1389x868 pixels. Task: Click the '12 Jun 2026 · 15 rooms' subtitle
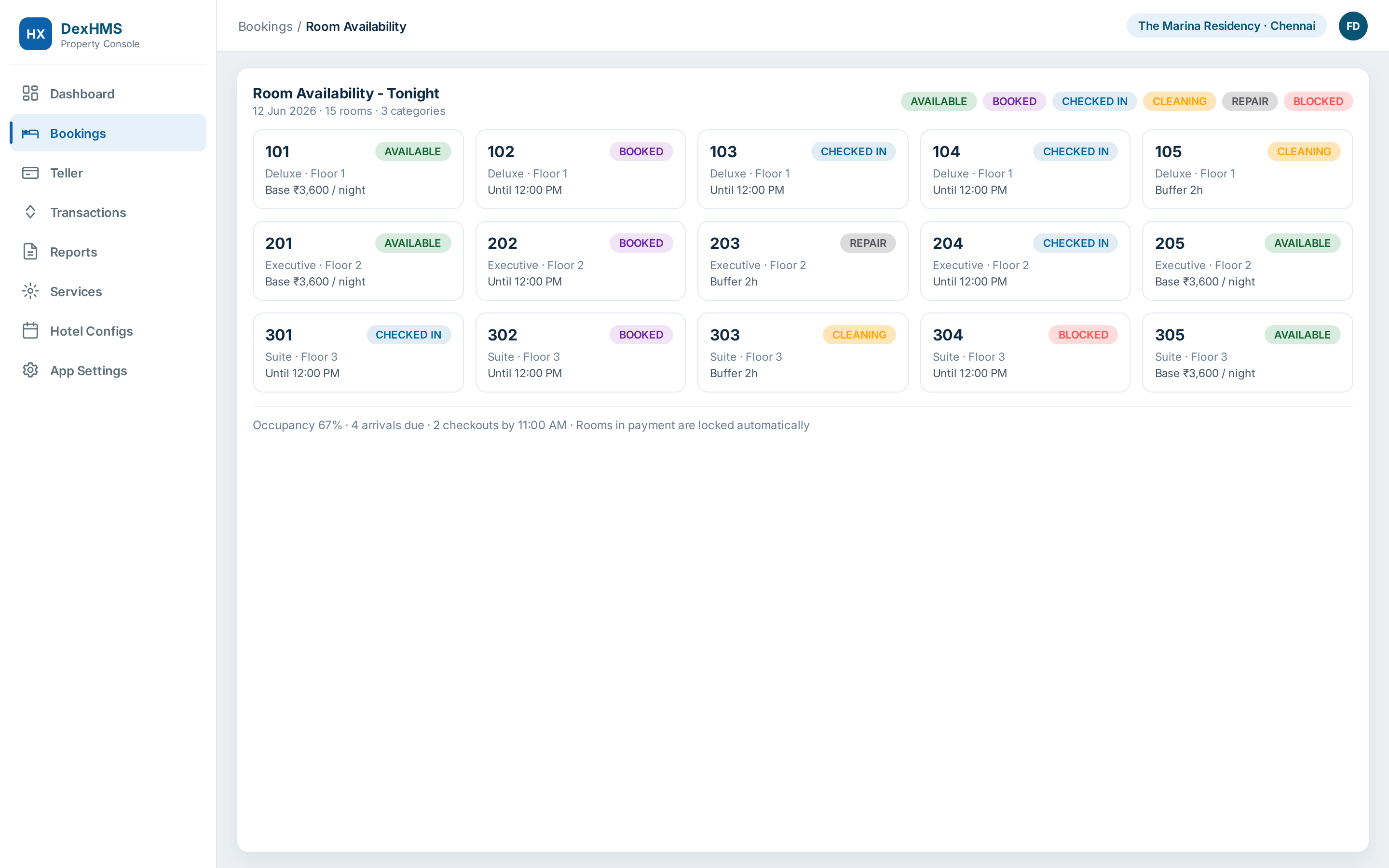[x=349, y=111]
